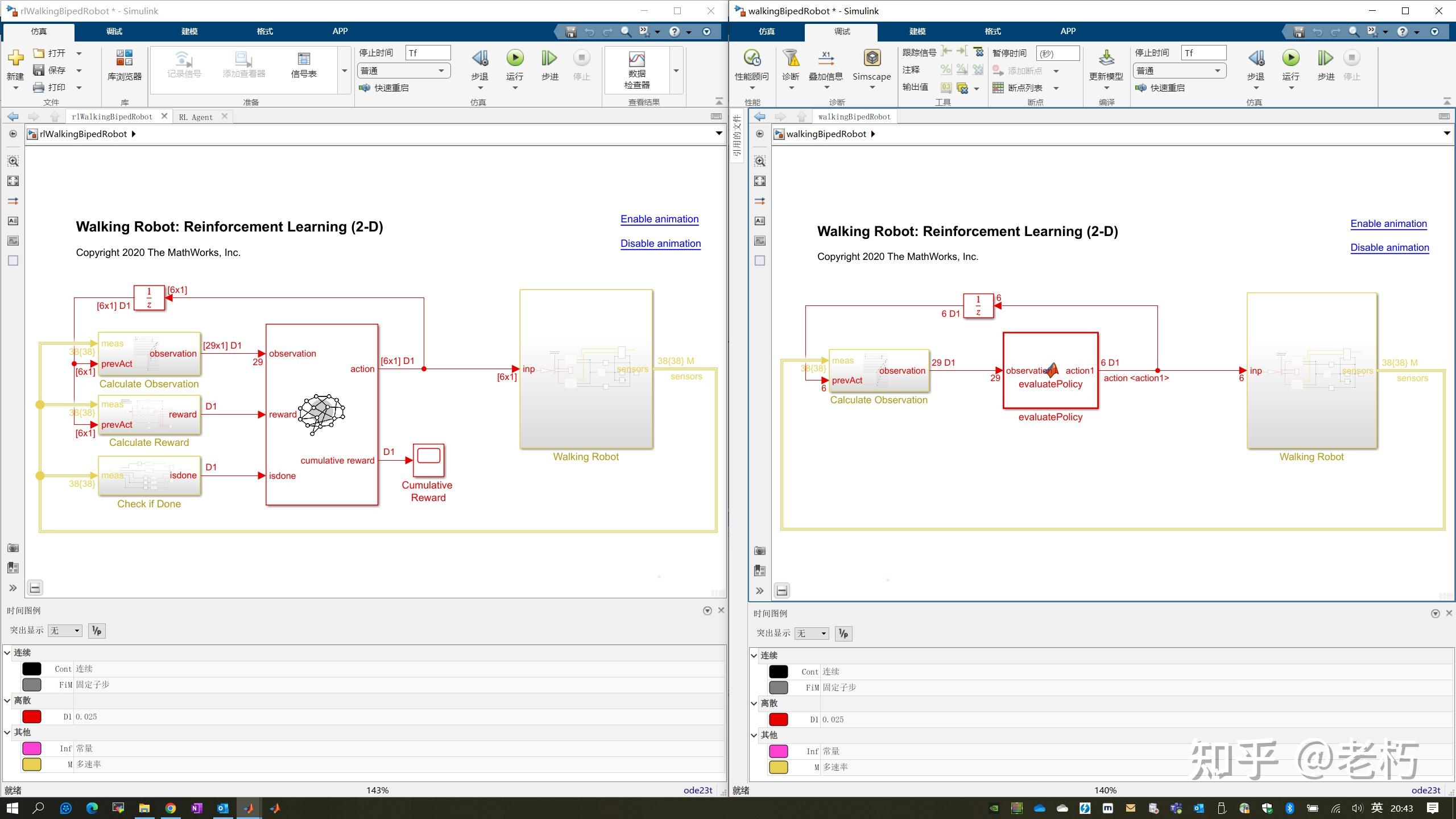This screenshot has width=1456, height=819.
Task: Run simulation in left rlWalkingBipedRobot window
Action: point(515,58)
